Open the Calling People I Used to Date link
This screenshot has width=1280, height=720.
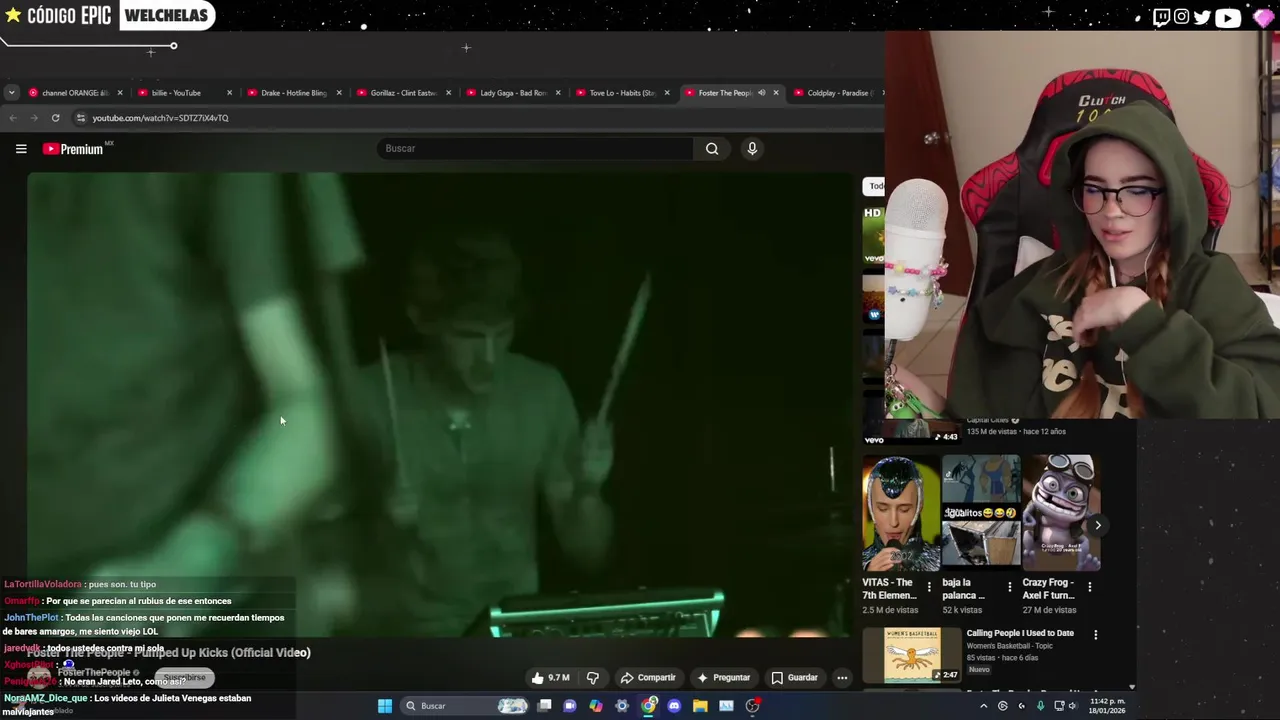tap(1020, 633)
